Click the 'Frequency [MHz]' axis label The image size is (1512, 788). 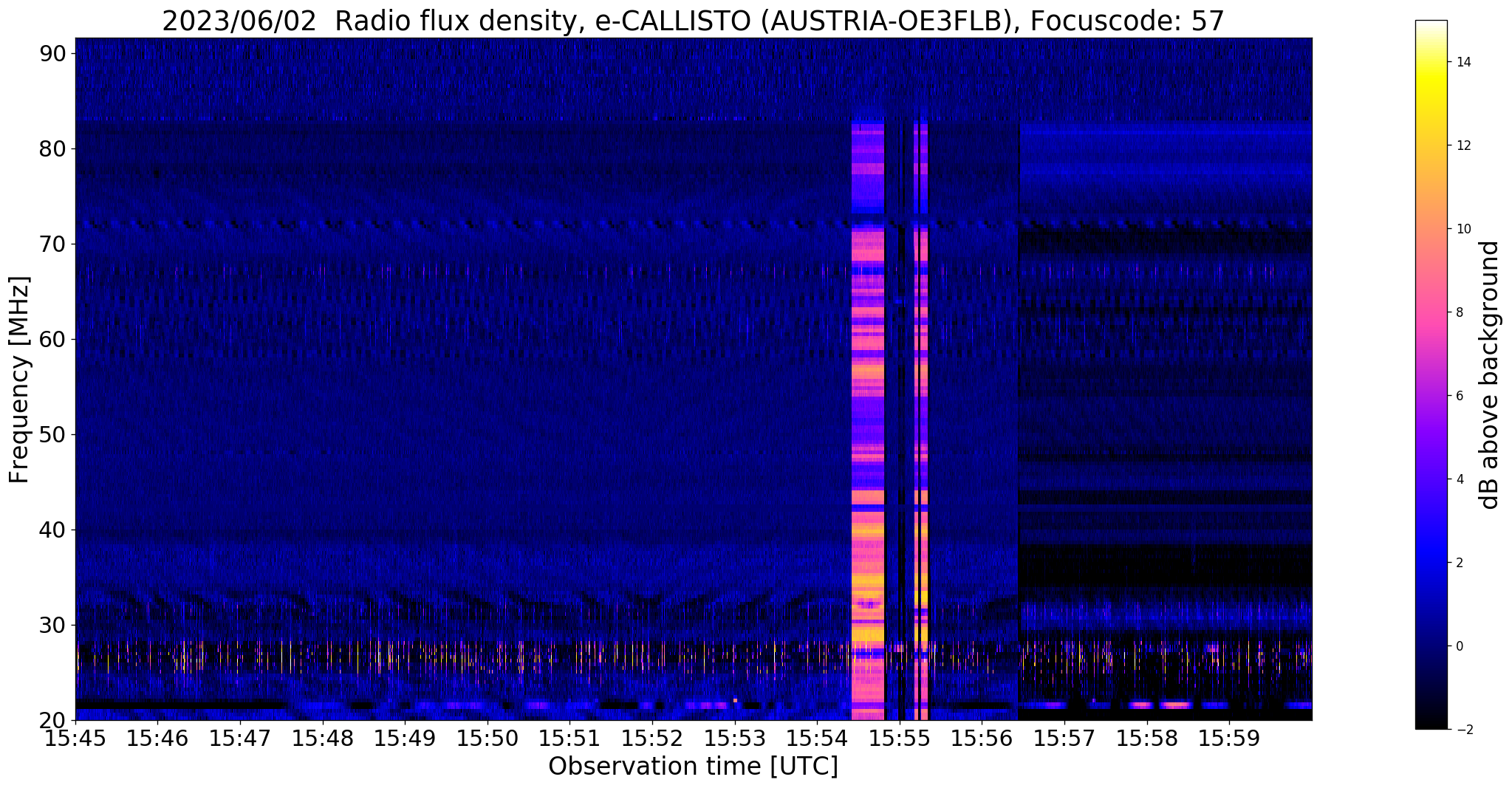click(20, 380)
